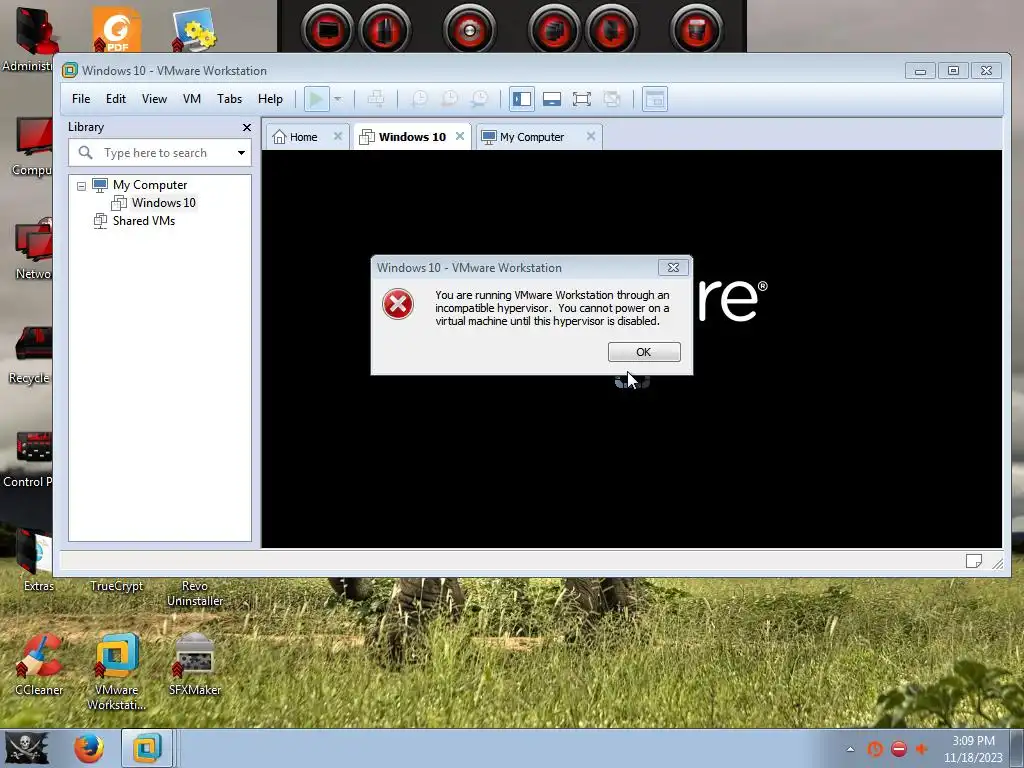Click the library search field
The height and width of the screenshot is (768, 1024).
click(x=160, y=153)
